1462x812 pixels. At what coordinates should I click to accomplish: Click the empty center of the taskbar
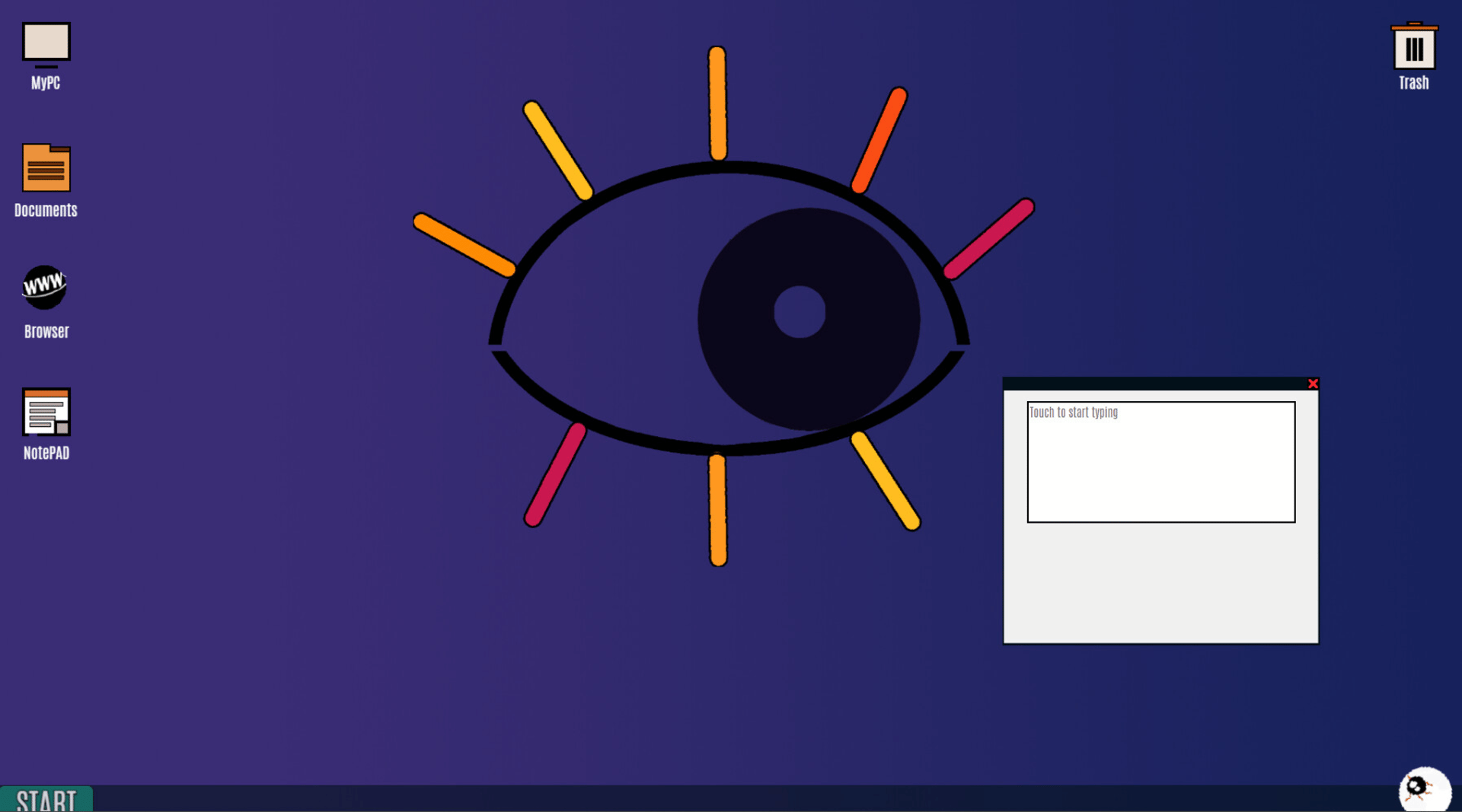731,798
